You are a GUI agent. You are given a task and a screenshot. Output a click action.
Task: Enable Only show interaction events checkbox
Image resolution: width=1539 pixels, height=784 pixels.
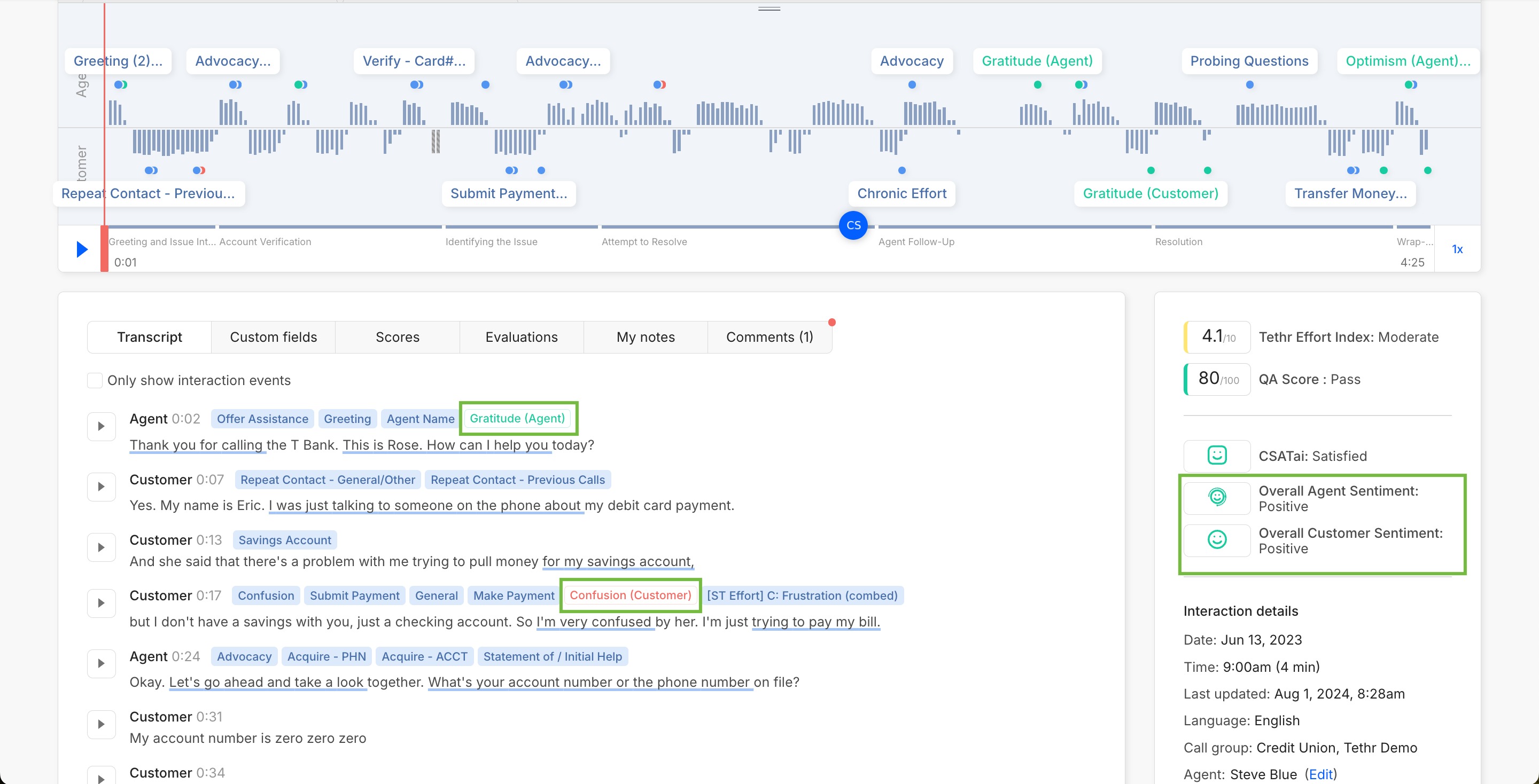pyautogui.click(x=95, y=380)
